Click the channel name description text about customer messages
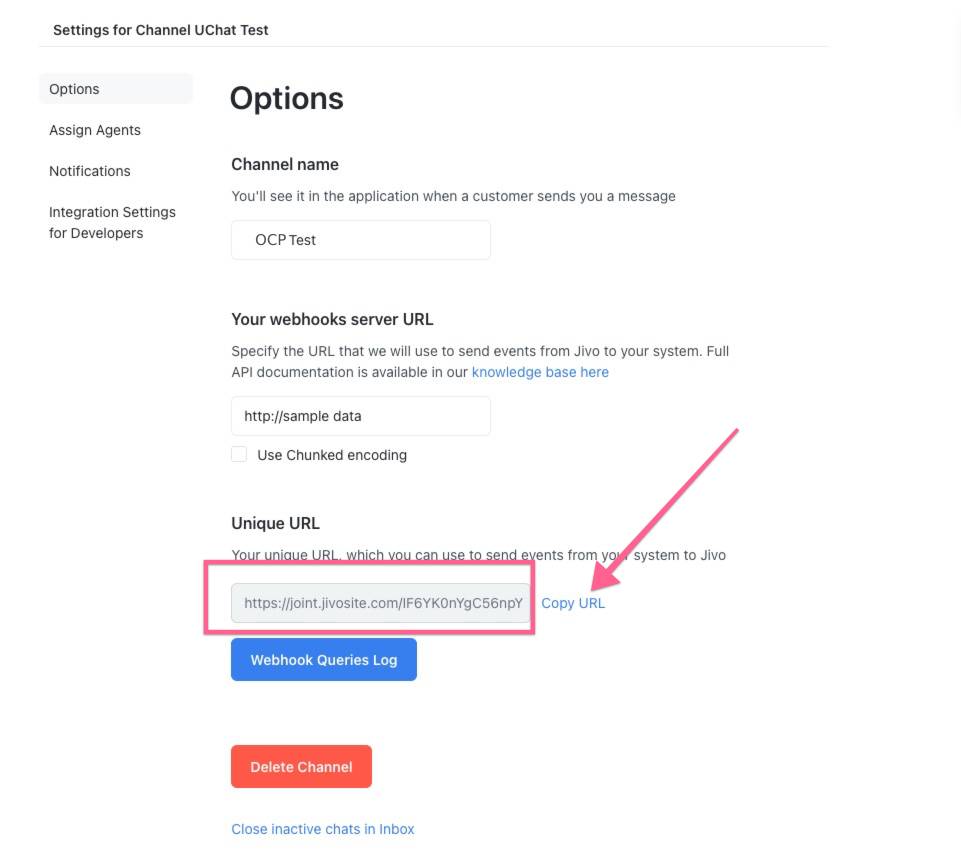Screen dimensions: 961x858 pos(454,196)
